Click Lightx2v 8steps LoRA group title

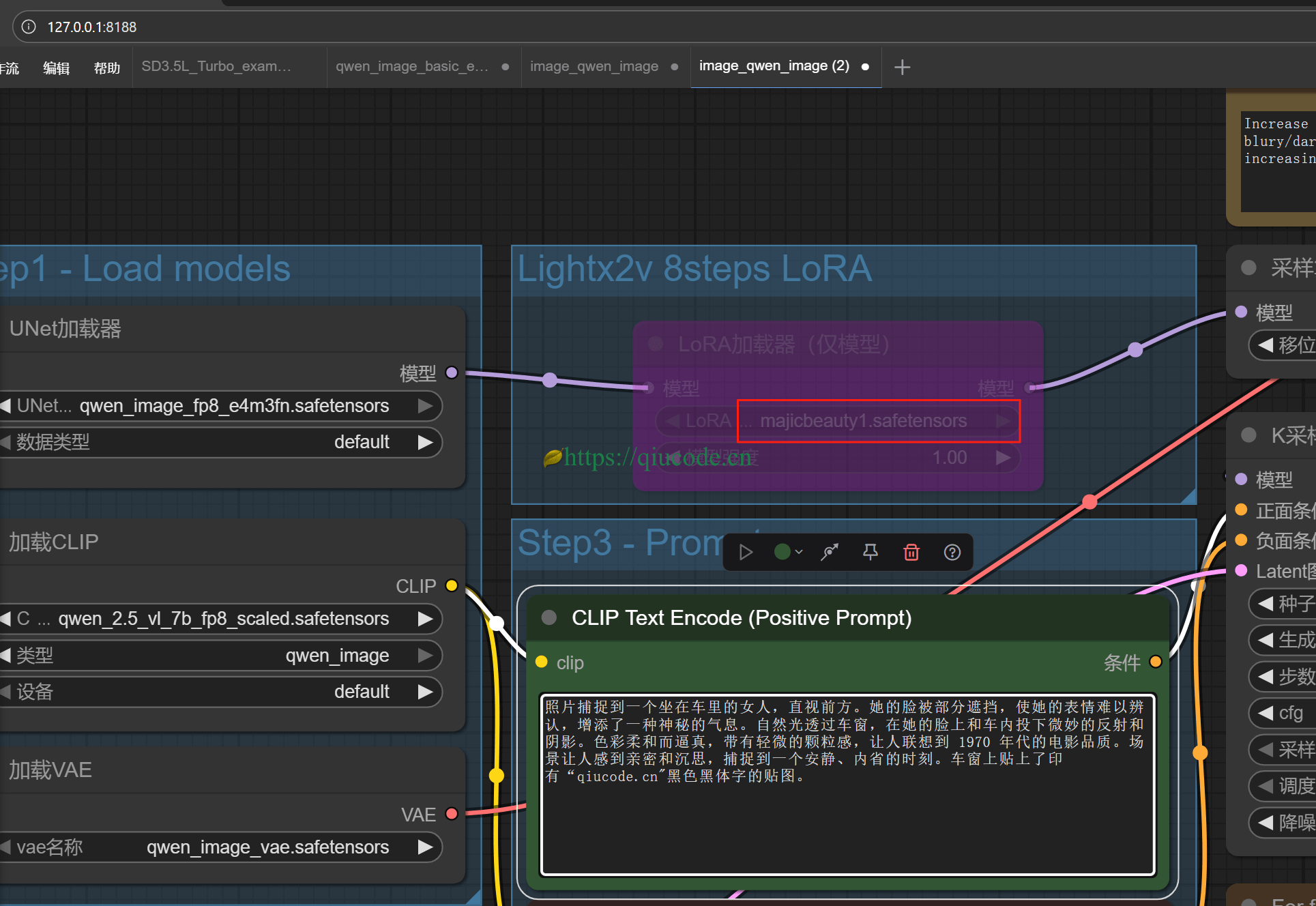(694, 268)
